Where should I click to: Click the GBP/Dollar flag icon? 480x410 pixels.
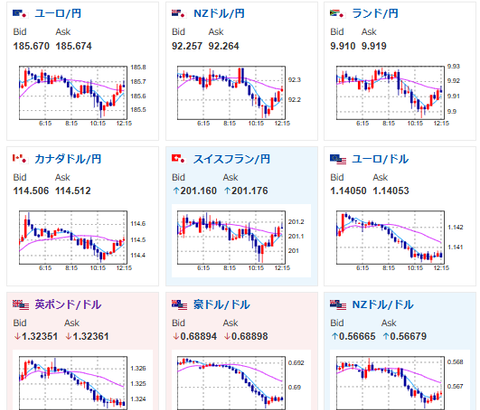coord(21,305)
